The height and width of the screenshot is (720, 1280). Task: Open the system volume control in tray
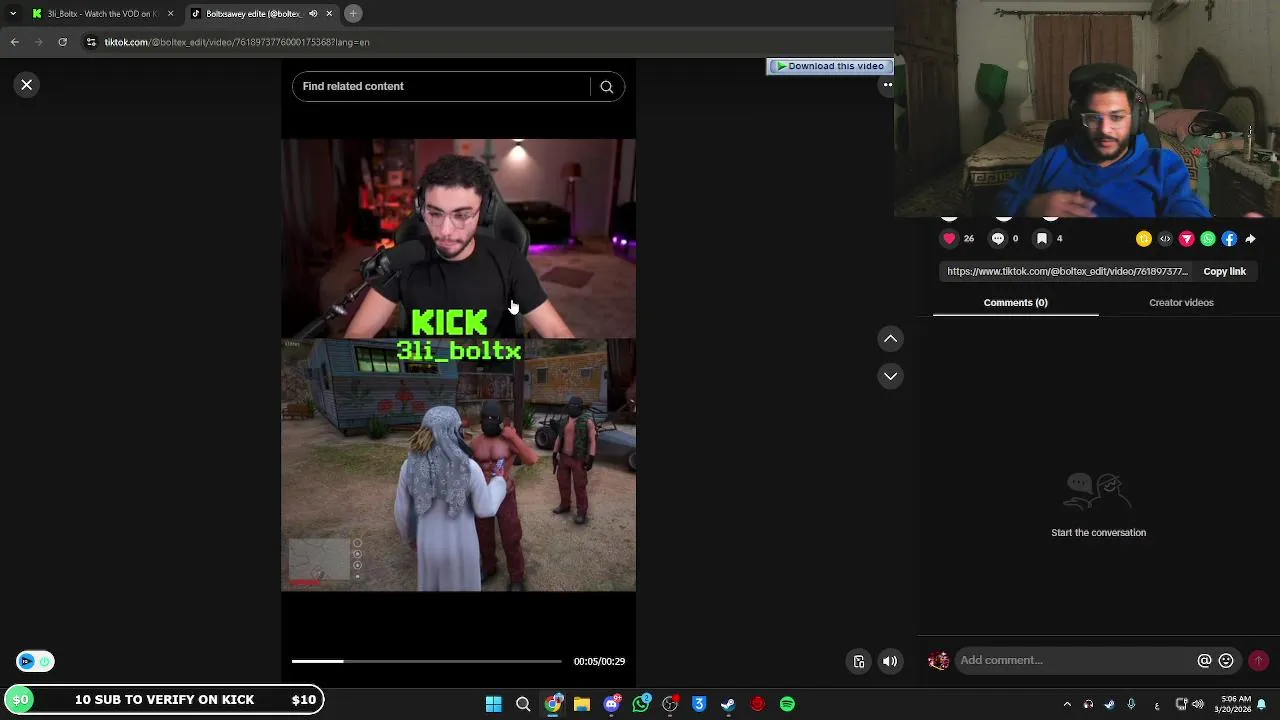pyautogui.click(x=1198, y=704)
